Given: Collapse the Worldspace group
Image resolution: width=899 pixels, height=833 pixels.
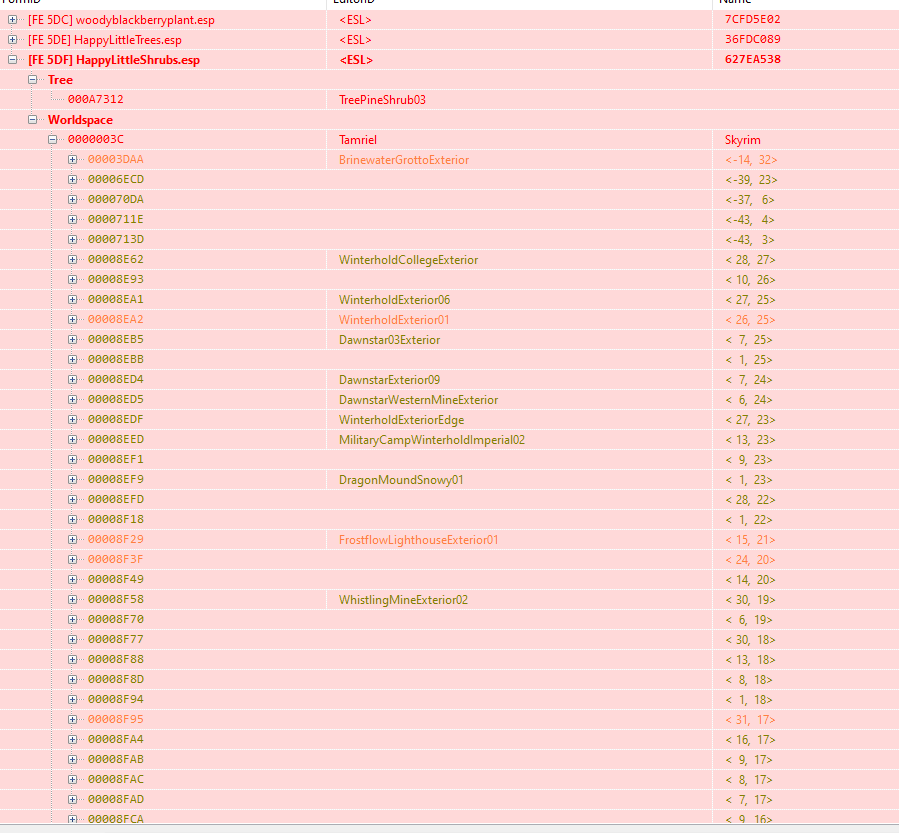Looking at the screenshot, I should coord(33,119).
